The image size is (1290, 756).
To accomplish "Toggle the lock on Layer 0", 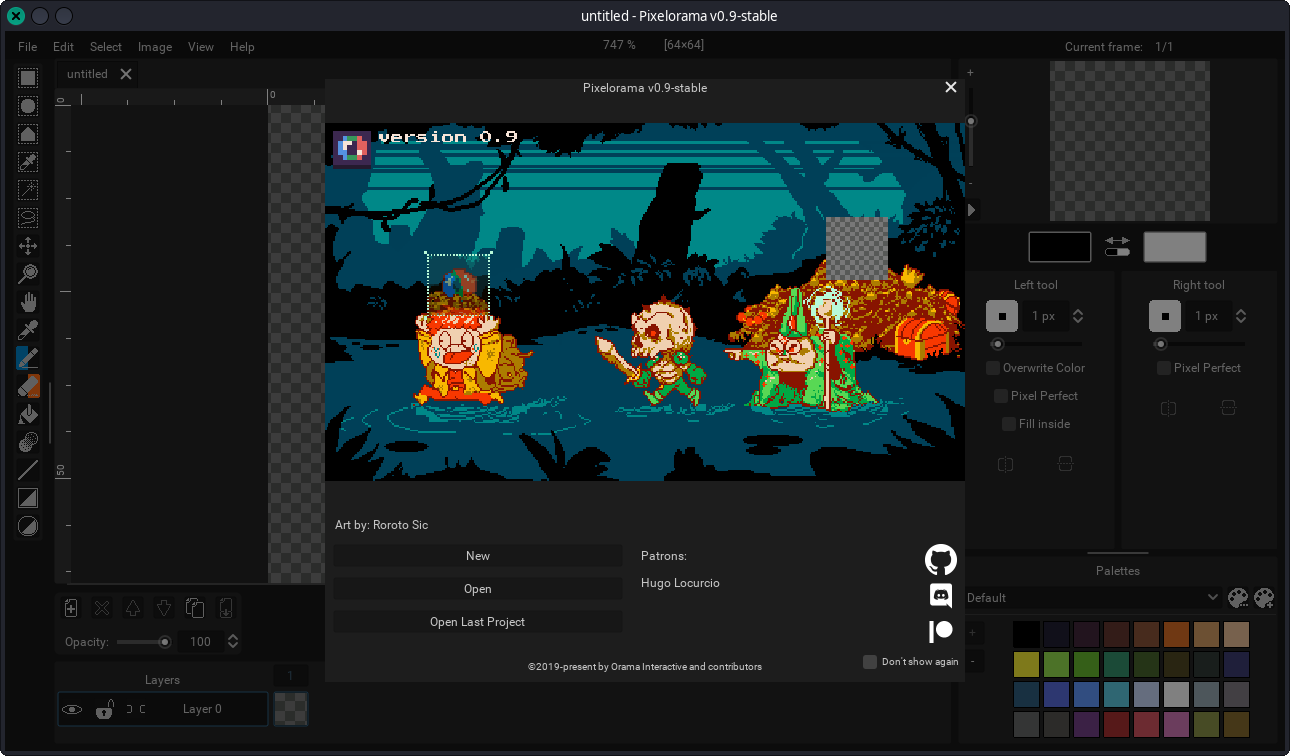I will coord(104,709).
